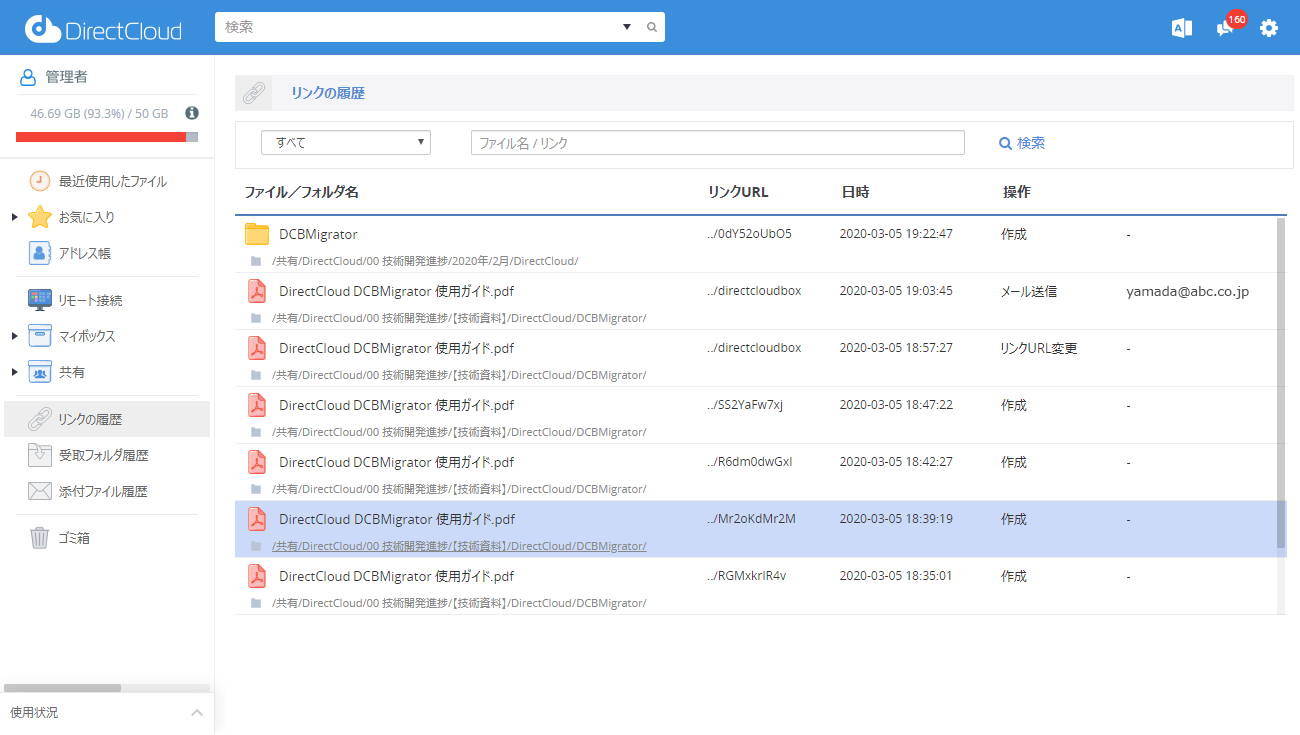Screen dimensions: 1300x735
Task: Click yamada@abc.co.jp email
Action: tap(1187, 291)
